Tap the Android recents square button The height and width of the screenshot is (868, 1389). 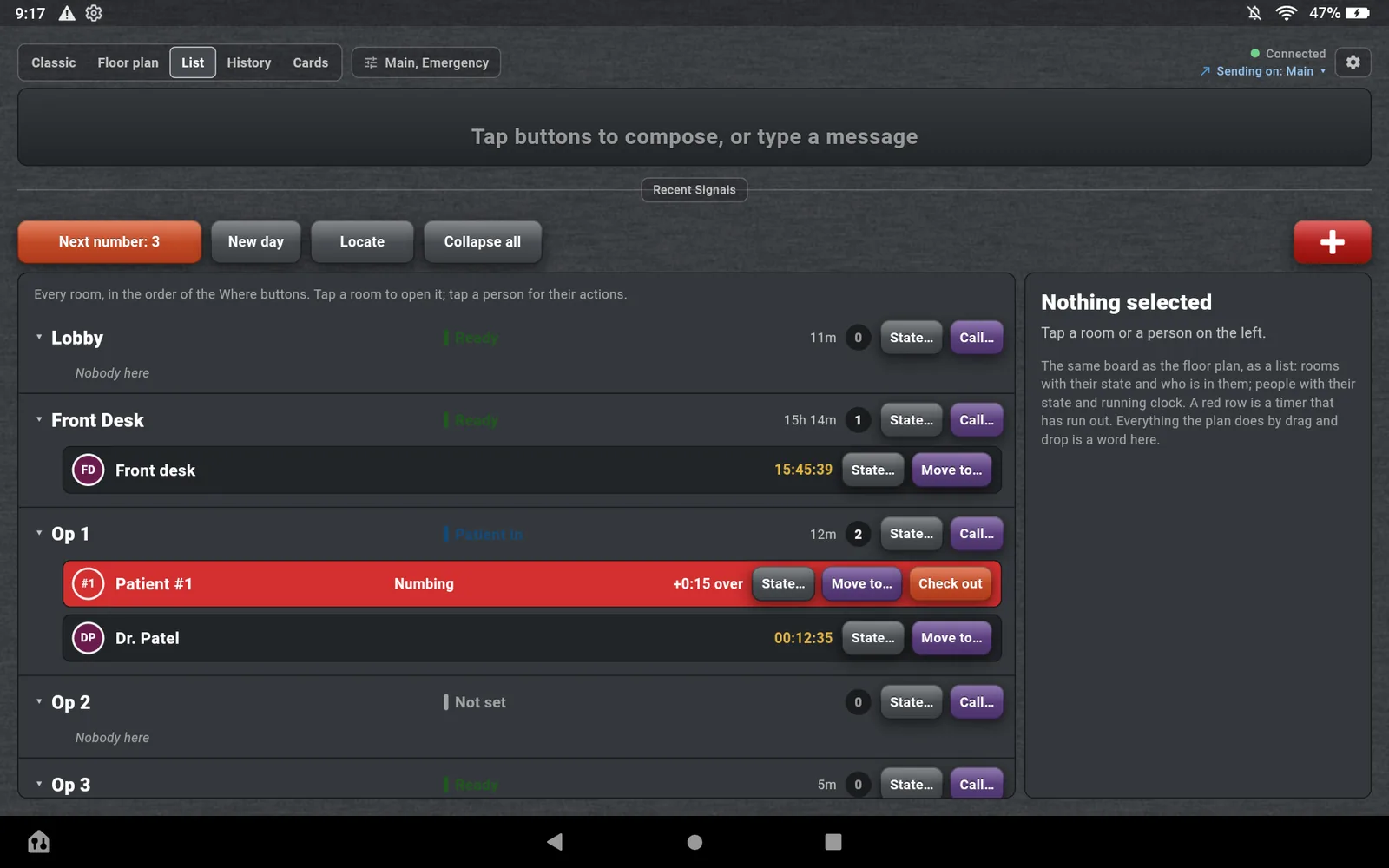point(833,841)
